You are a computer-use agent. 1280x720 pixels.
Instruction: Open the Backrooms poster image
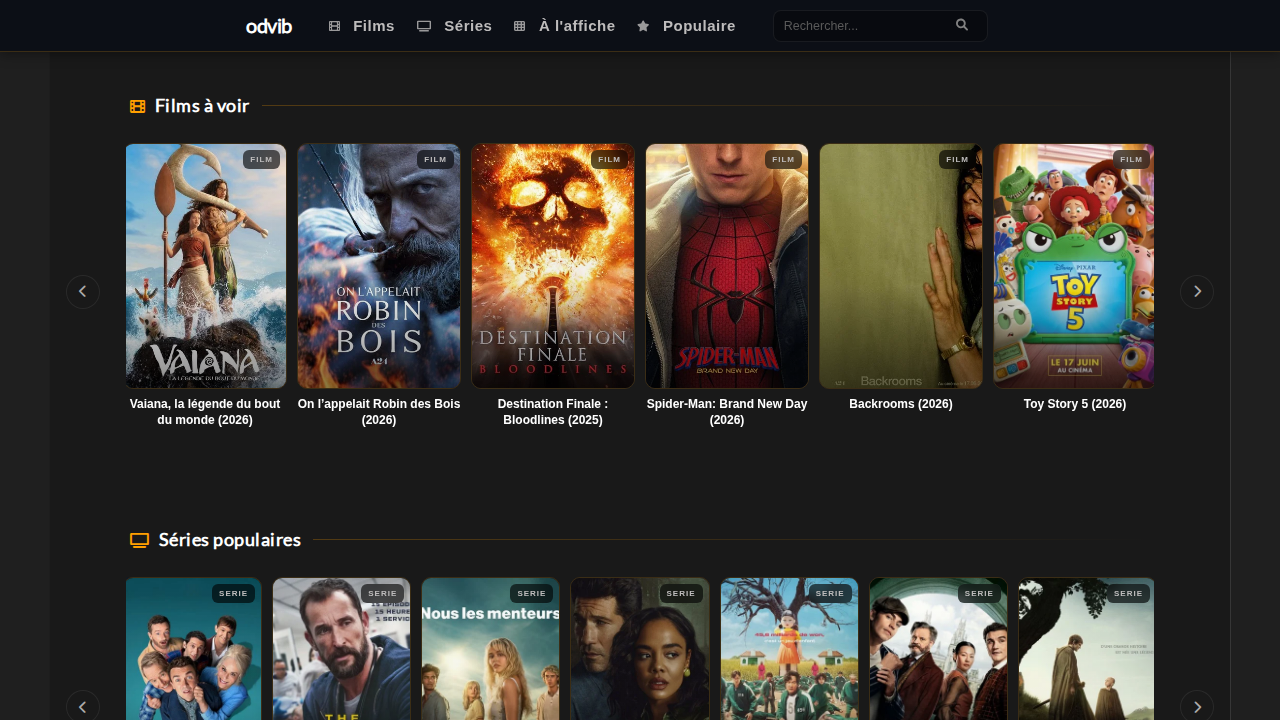point(901,266)
